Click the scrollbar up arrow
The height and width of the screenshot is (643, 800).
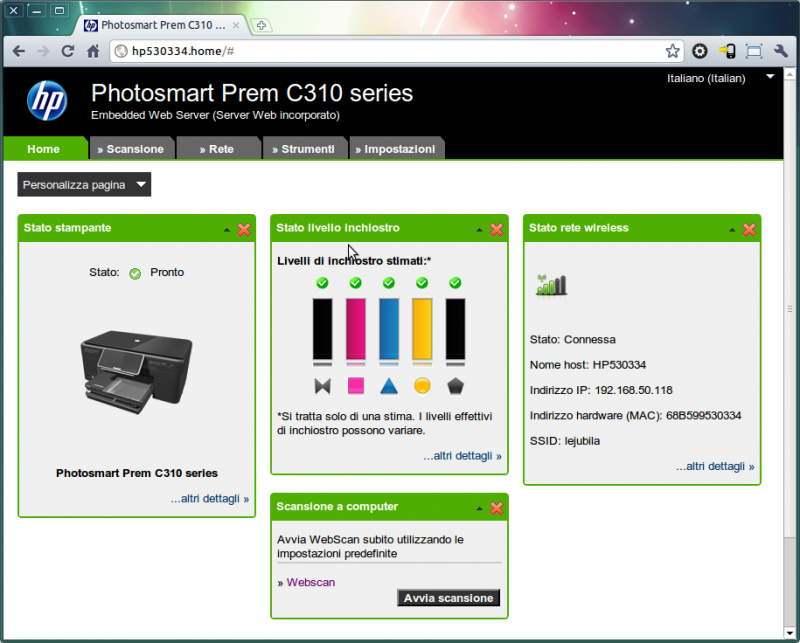click(x=789, y=74)
